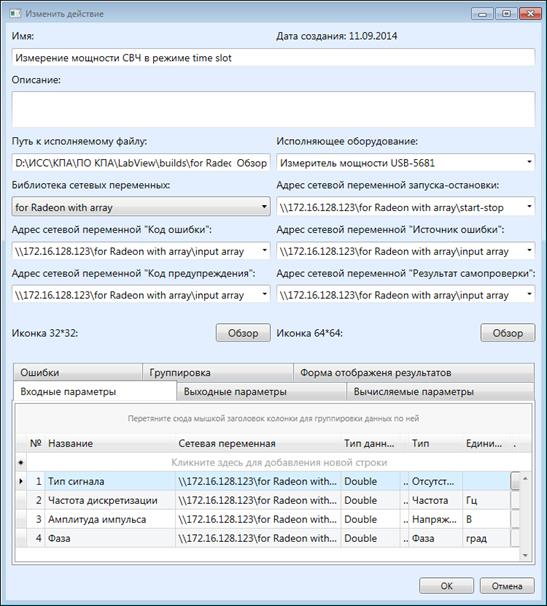Open the 'Форма отображеня результатов' tab
This screenshot has height=606, width=547.
(414, 373)
